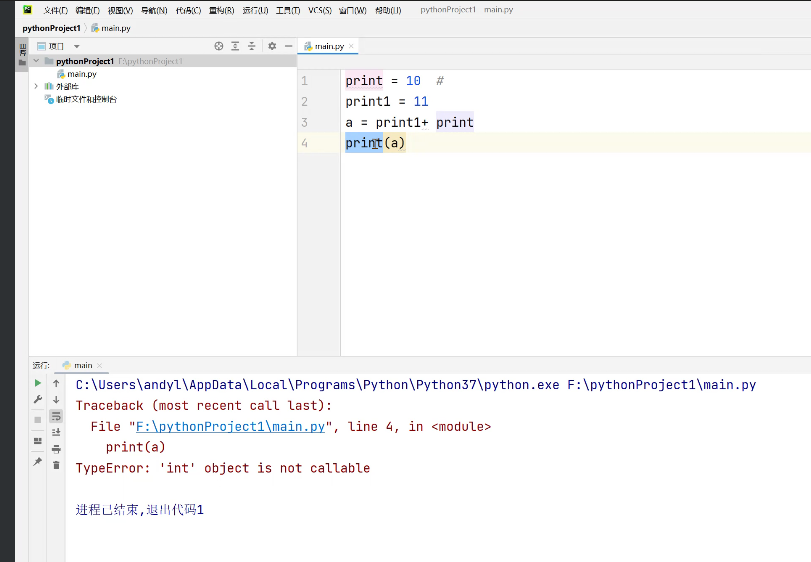Image resolution: width=811 pixels, height=562 pixels.
Task: Collapse the pythonProject1 root folder
Action: tap(36, 61)
